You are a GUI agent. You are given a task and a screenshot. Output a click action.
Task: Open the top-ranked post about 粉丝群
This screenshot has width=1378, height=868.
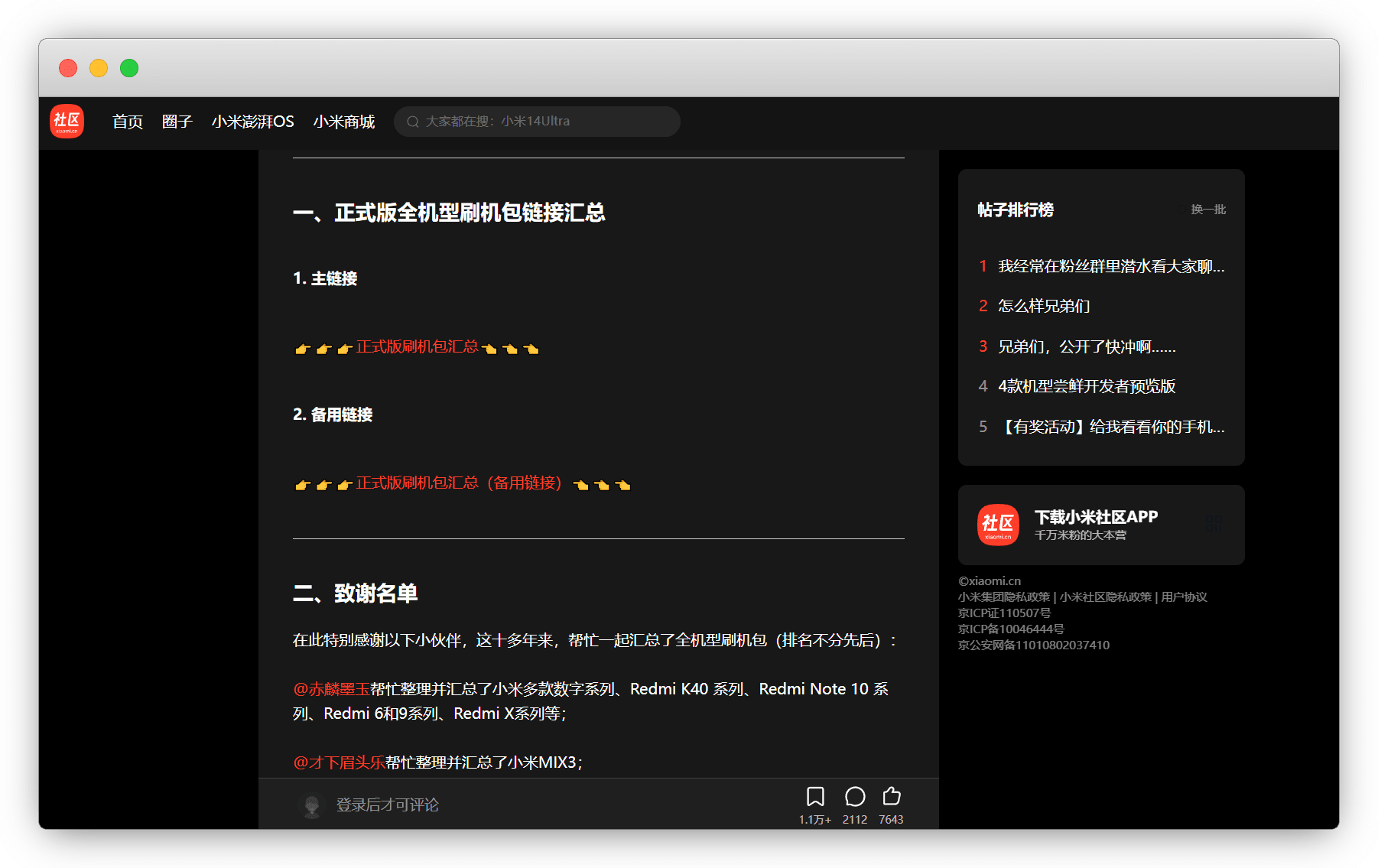click(1110, 266)
